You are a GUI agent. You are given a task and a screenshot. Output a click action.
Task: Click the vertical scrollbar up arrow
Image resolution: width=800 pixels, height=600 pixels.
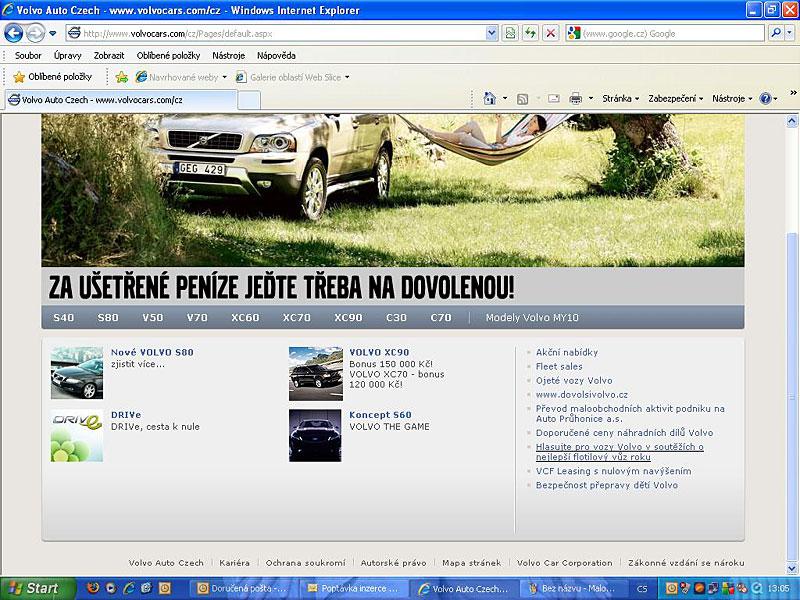tap(792, 121)
